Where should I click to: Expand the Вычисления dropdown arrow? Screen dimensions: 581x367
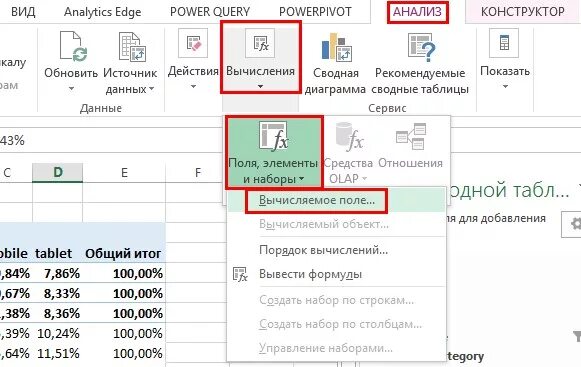coord(260,87)
